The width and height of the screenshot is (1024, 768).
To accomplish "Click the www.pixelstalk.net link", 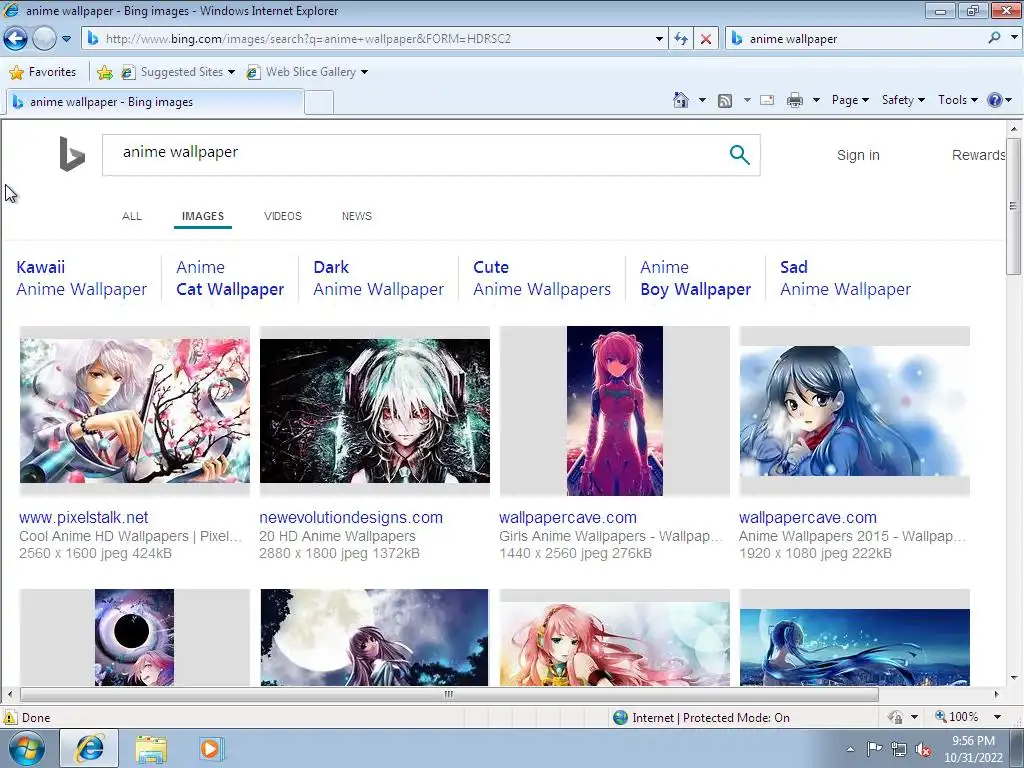I will coord(84,517).
